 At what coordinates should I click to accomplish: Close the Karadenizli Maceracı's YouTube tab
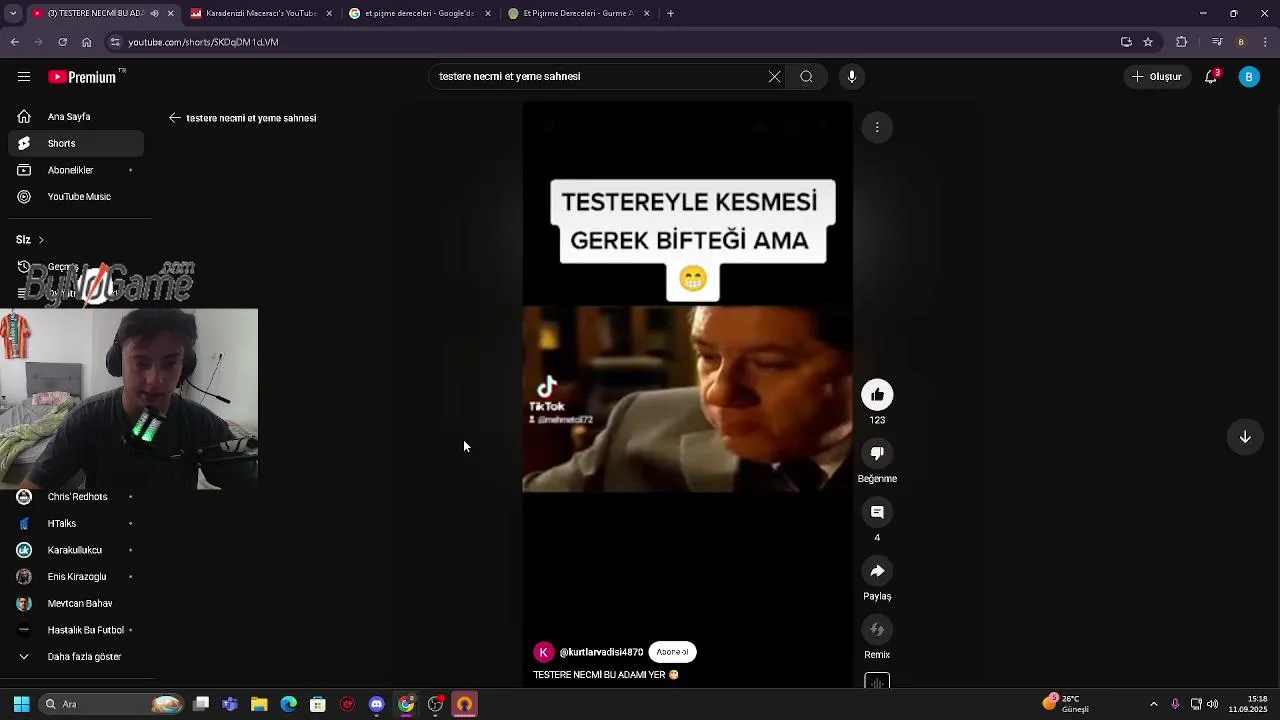[x=329, y=13]
